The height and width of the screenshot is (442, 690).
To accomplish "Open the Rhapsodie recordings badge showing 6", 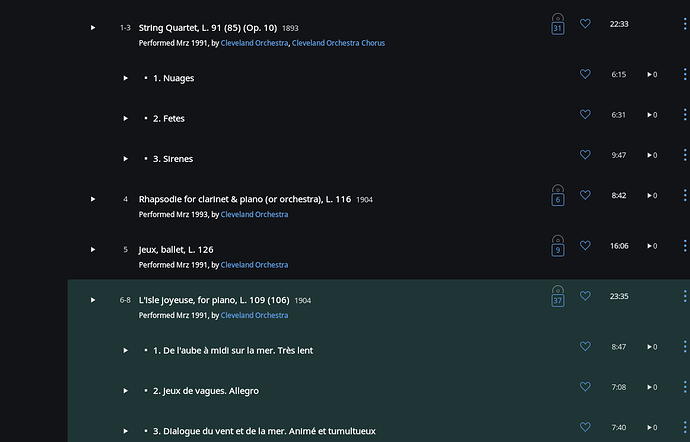I will [x=558, y=195].
